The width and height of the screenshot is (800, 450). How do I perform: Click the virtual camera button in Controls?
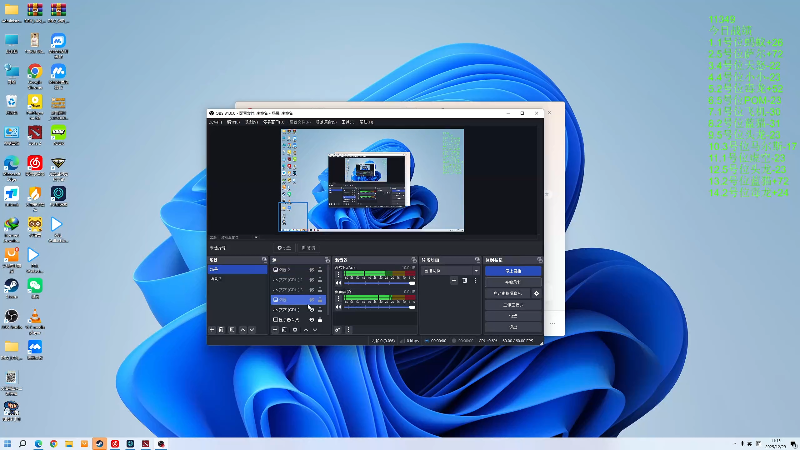(508, 293)
